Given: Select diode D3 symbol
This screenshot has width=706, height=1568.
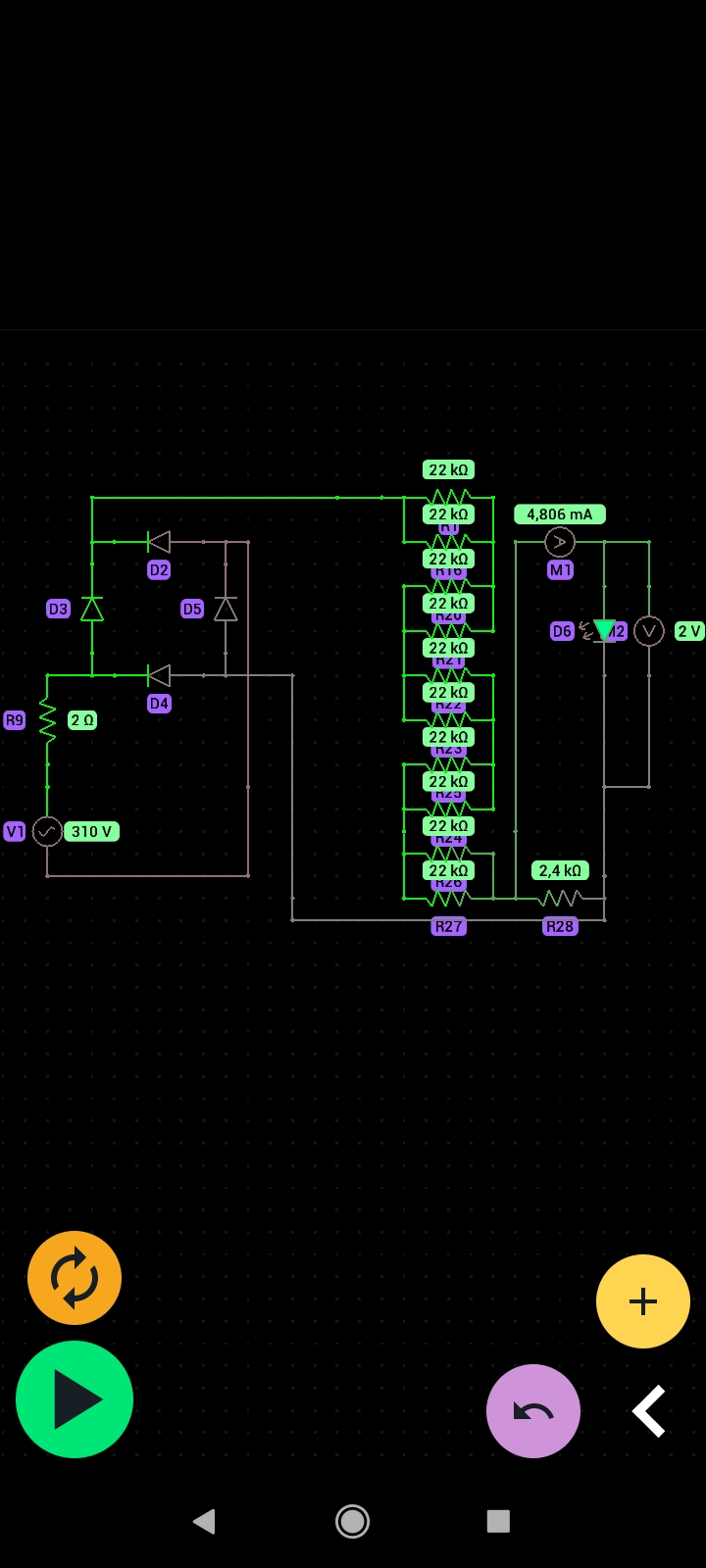Looking at the screenshot, I should pyautogui.click(x=92, y=609).
